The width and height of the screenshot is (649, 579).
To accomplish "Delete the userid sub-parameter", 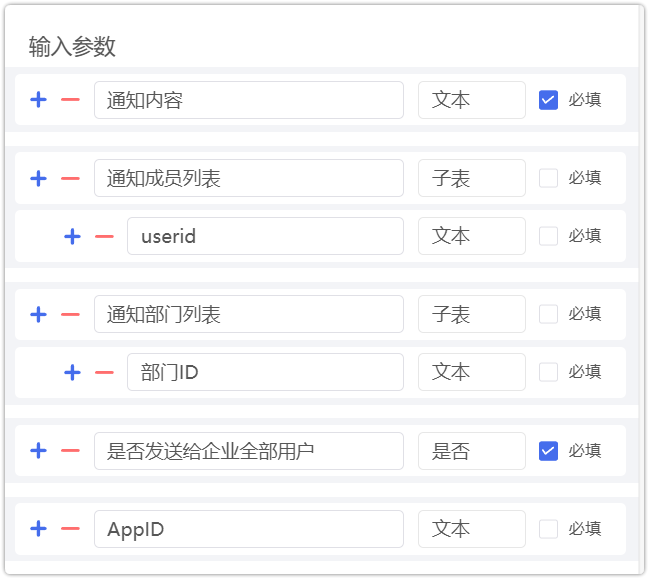I will tap(104, 236).
